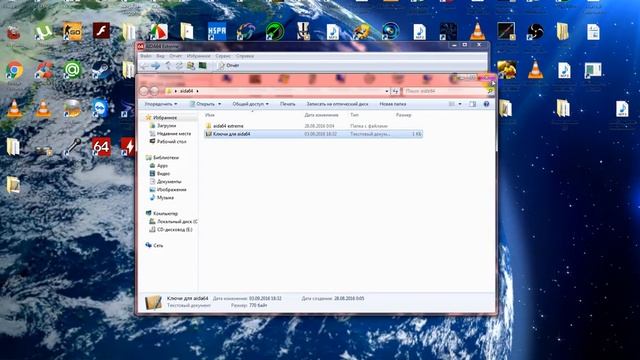Open the Изображения library
The width and height of the screenshot is (640, 360).
pos(171,190)
